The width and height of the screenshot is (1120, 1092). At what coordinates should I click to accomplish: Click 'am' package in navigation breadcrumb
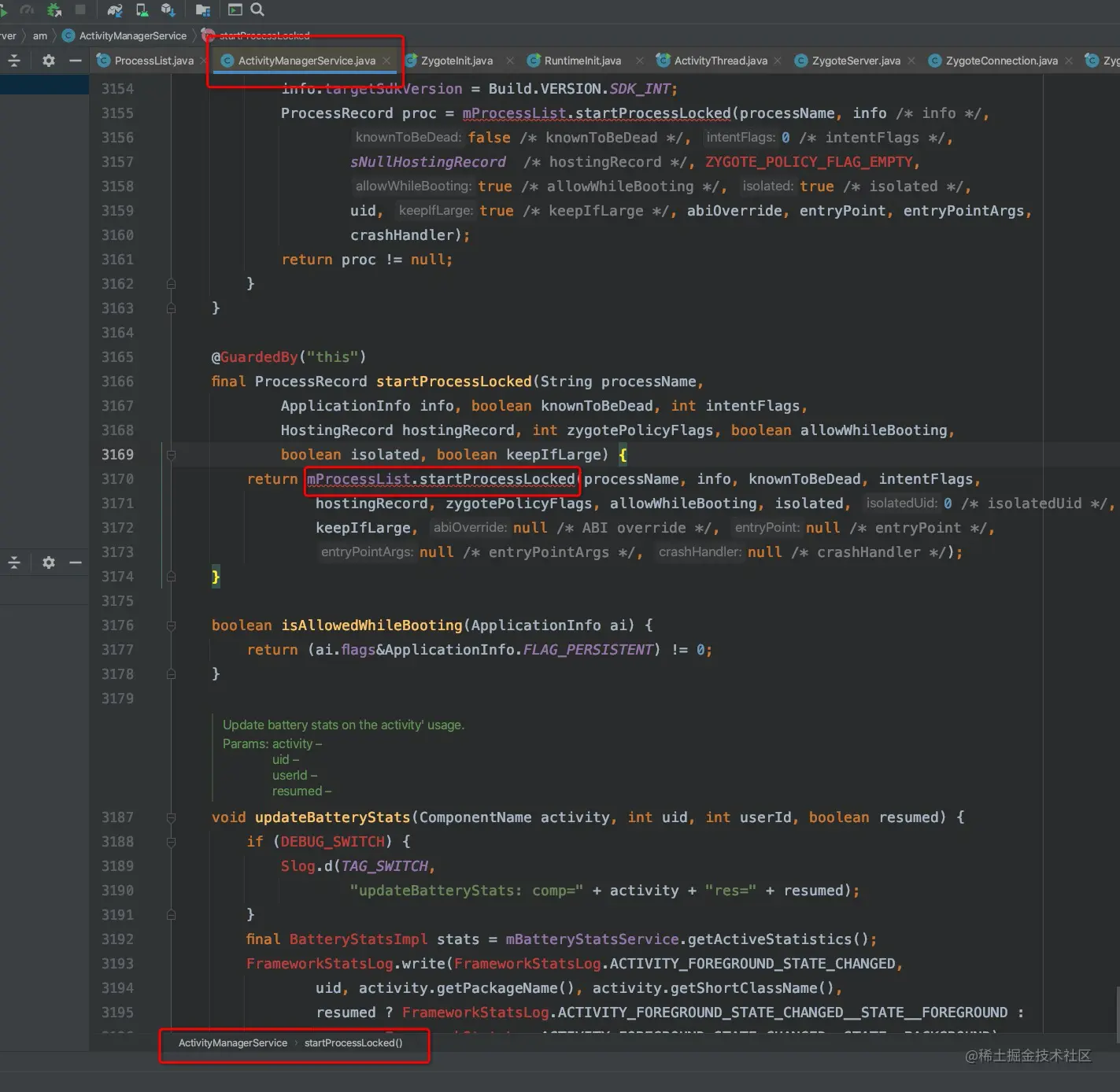click(40, 35)
